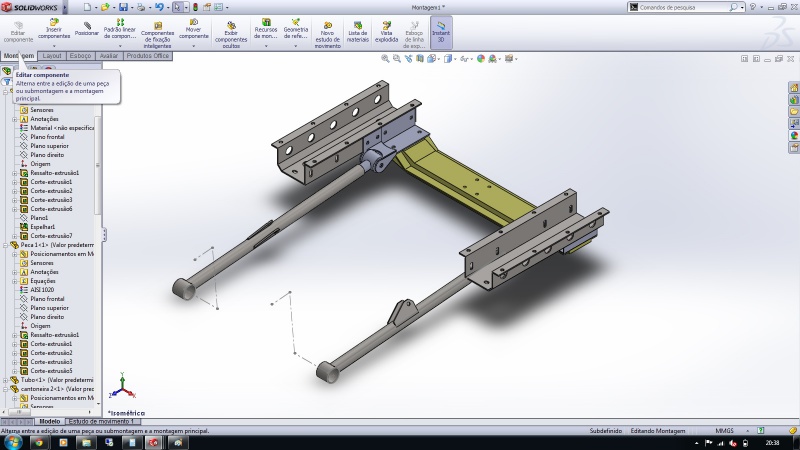Open Lista de materiais

coord(358,32)
